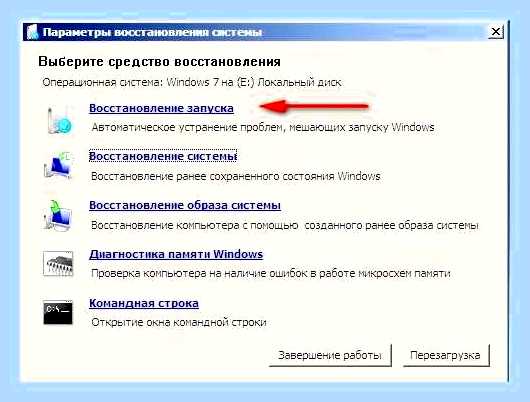Viewport: 530px width, 402px height.
Task: Open Восстановление запуска link
Action: [x=161, y=108]
